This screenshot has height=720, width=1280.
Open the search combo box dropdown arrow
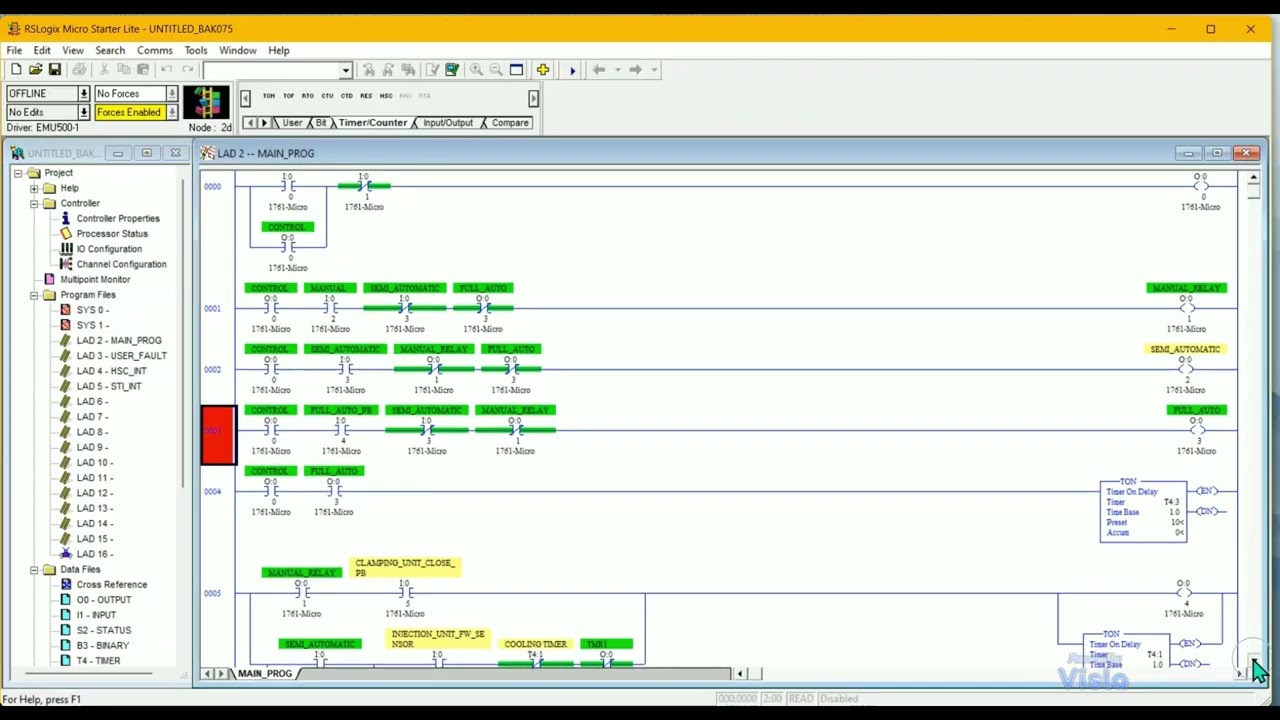tap(346, 70)
